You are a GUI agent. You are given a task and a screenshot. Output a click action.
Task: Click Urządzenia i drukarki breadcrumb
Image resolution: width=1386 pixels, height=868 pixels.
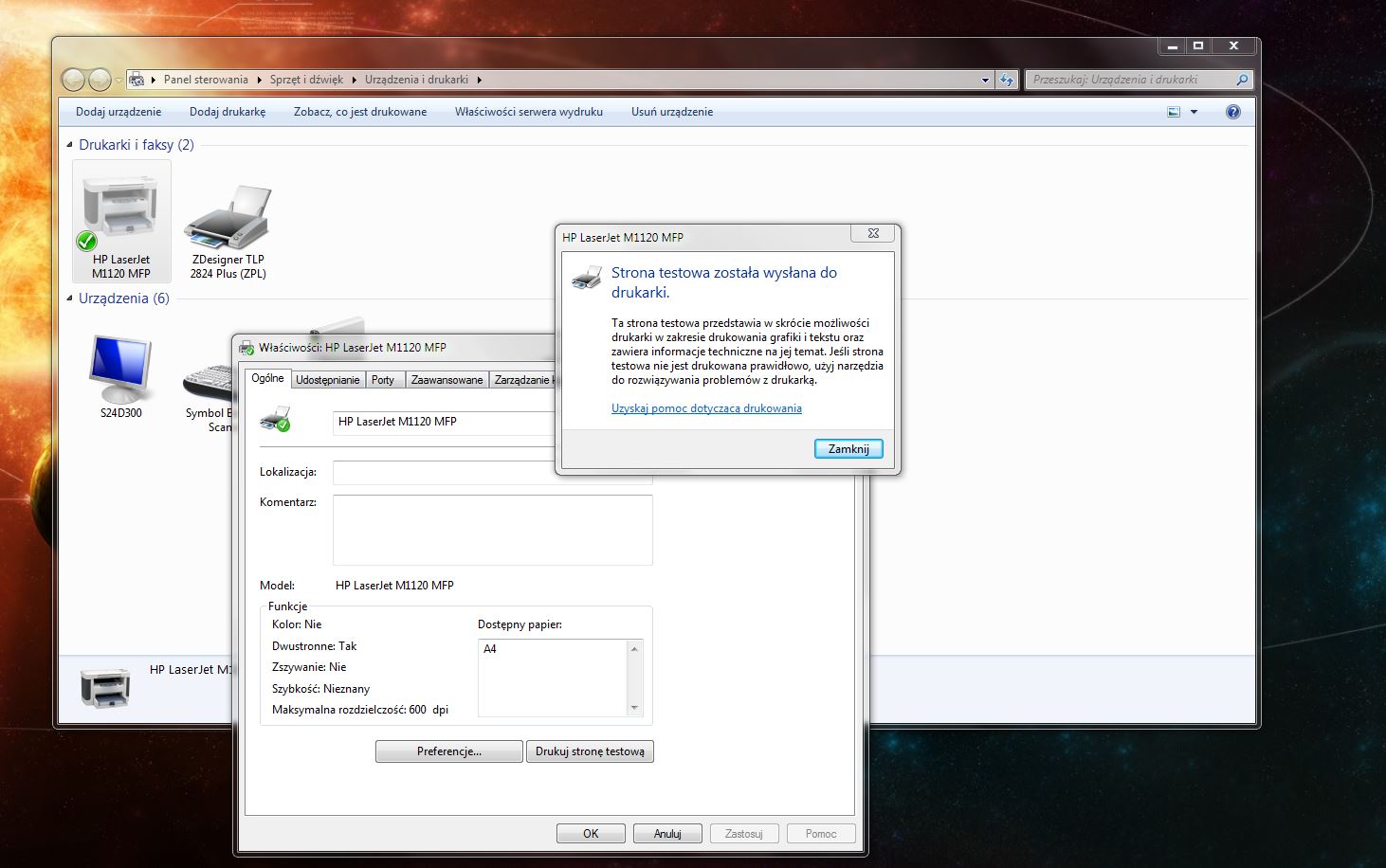pos(416,80)
